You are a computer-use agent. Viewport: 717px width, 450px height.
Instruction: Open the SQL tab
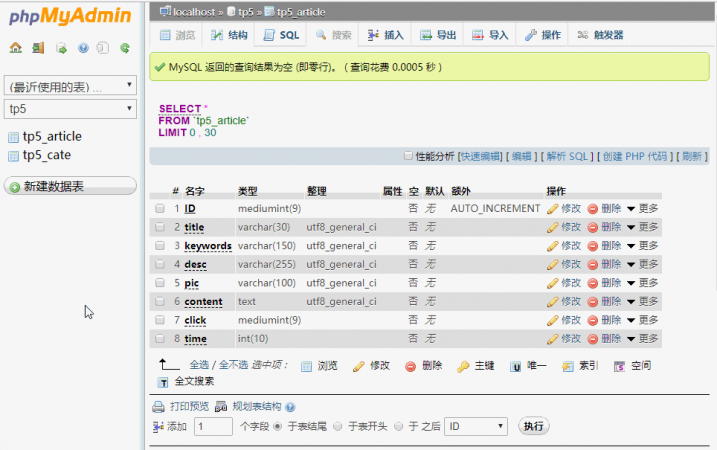pos(281,35)
